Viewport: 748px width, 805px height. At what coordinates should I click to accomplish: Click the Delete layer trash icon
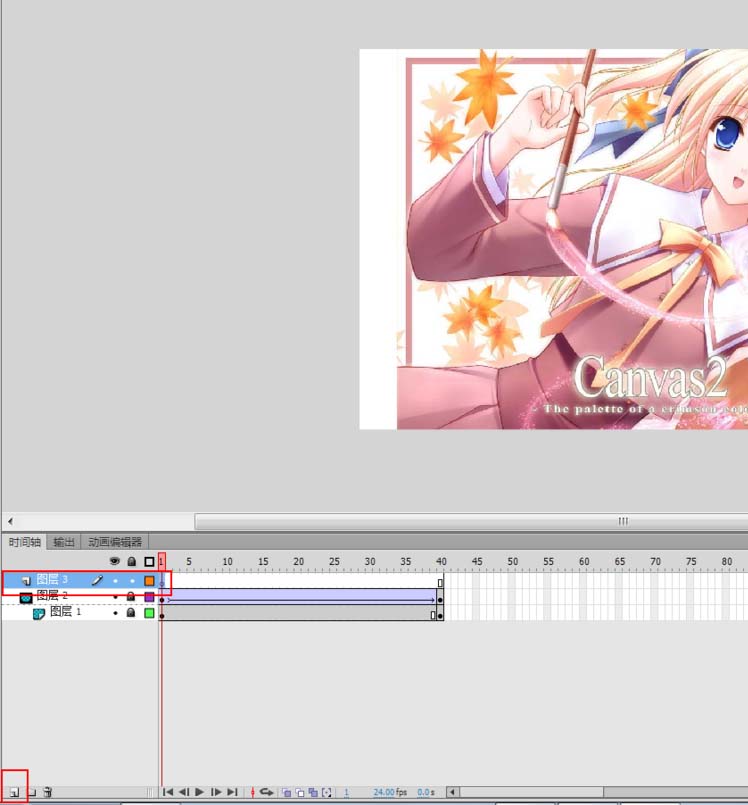[48, 792]
